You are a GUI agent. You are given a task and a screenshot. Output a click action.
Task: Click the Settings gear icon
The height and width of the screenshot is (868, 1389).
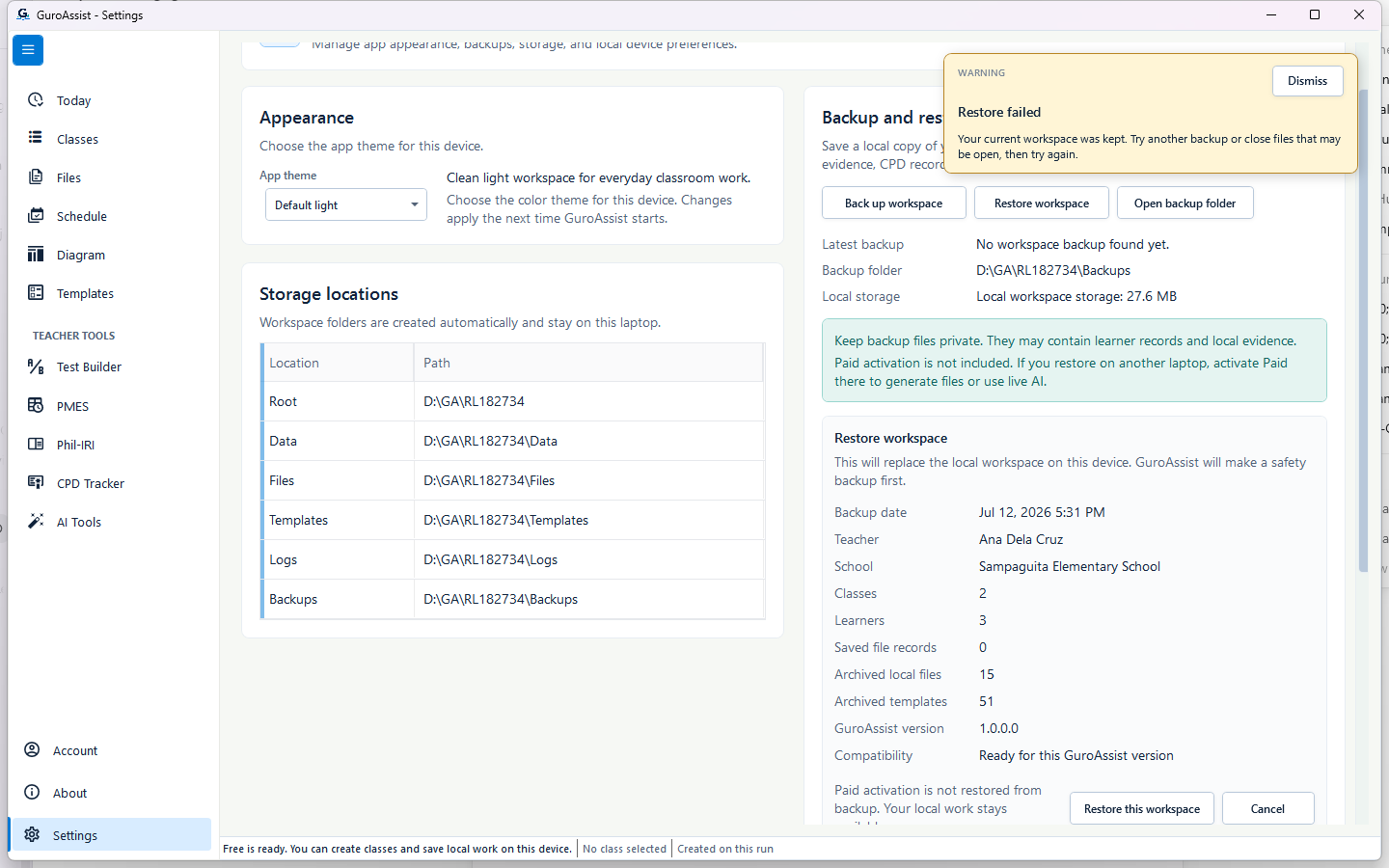(x=32, y=835)
